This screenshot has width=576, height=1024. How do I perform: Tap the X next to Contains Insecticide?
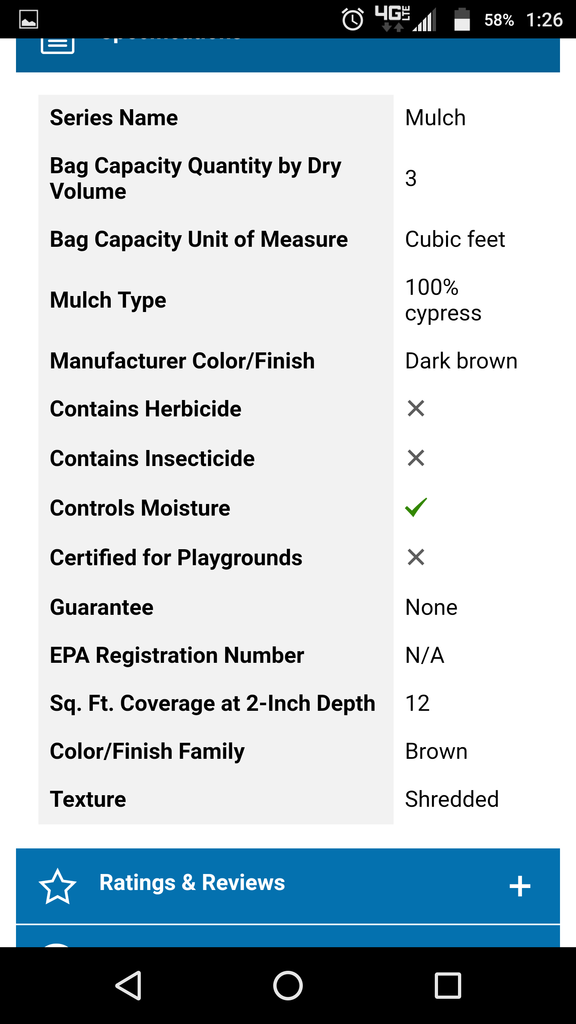tap(415, 458)
